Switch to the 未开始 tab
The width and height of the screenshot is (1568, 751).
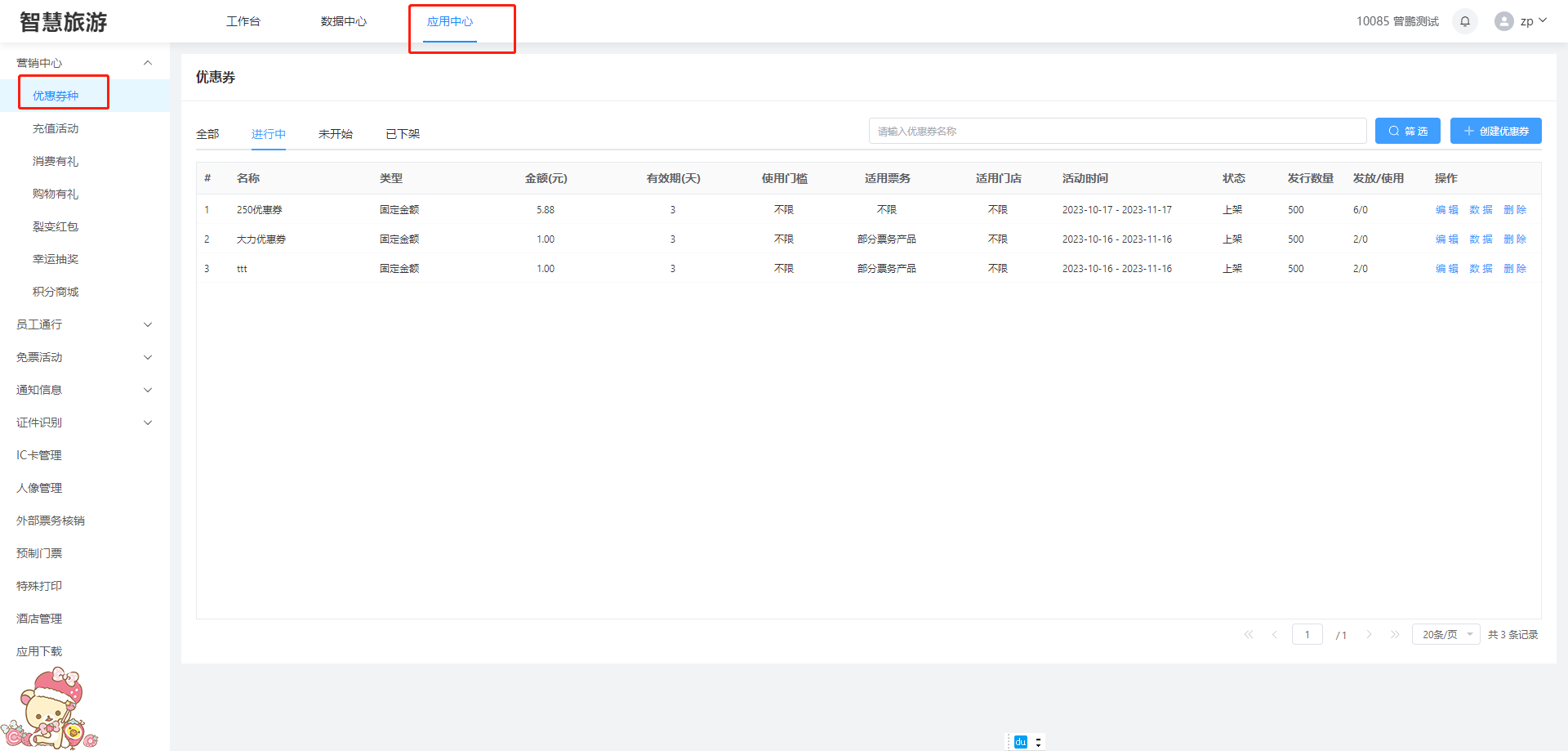335,134
